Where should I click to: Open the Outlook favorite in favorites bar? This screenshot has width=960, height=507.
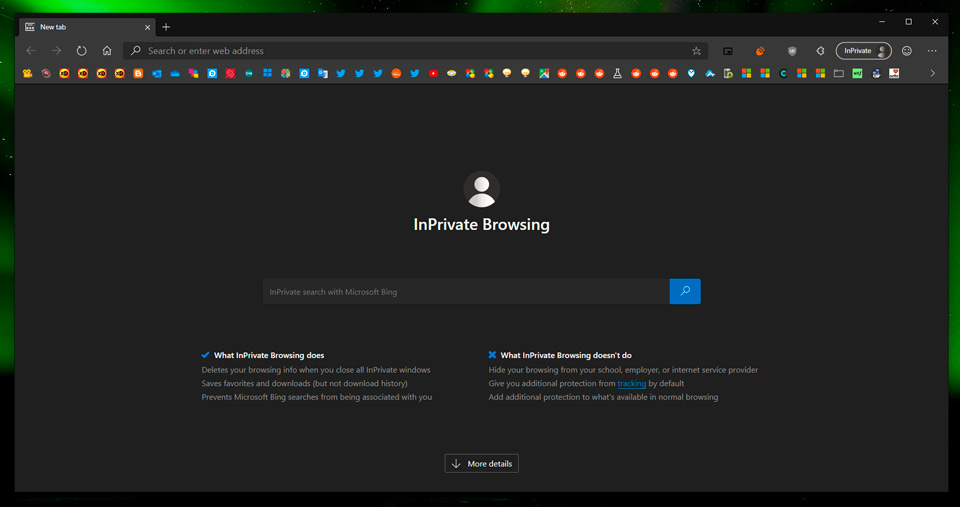157,73
